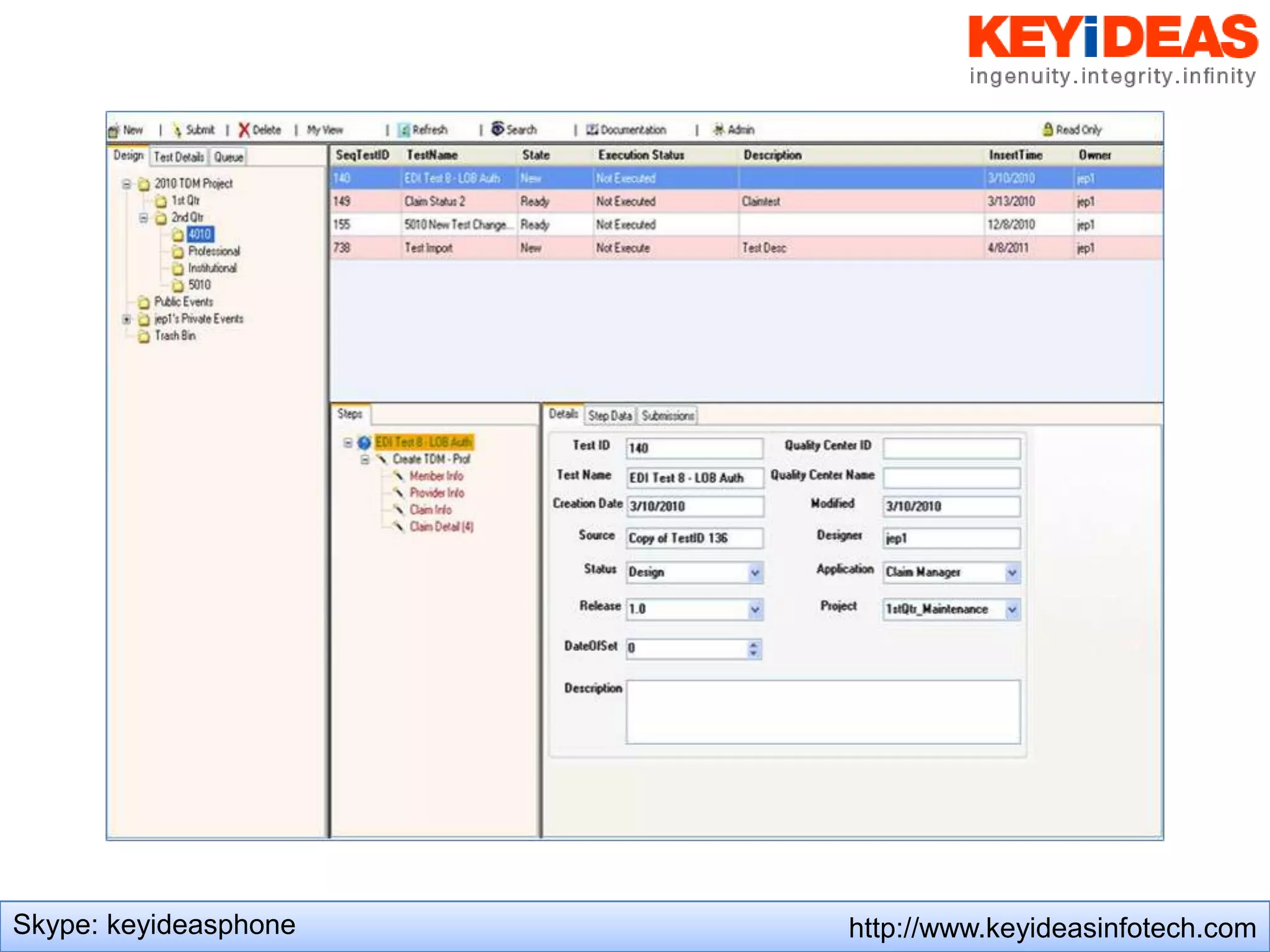Click the Member Info step icon
The image size is (1270, 952).
(x=399, y=476)
